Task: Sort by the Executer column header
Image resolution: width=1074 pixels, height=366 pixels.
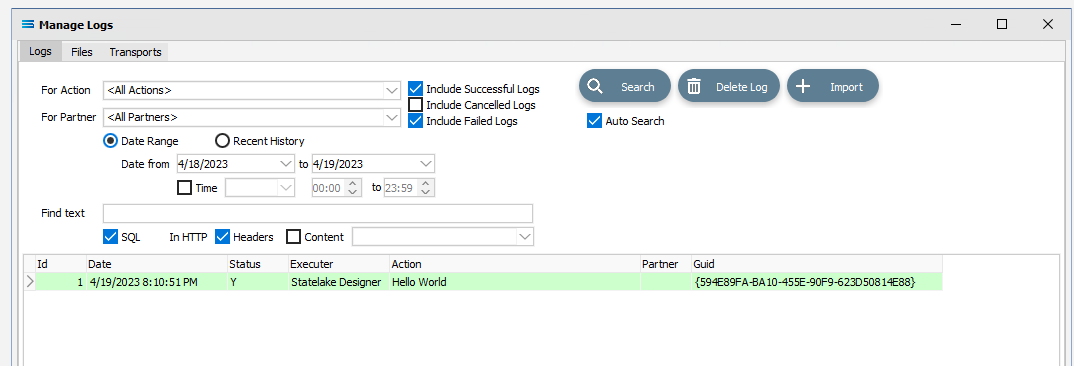Action: (338, 264)
